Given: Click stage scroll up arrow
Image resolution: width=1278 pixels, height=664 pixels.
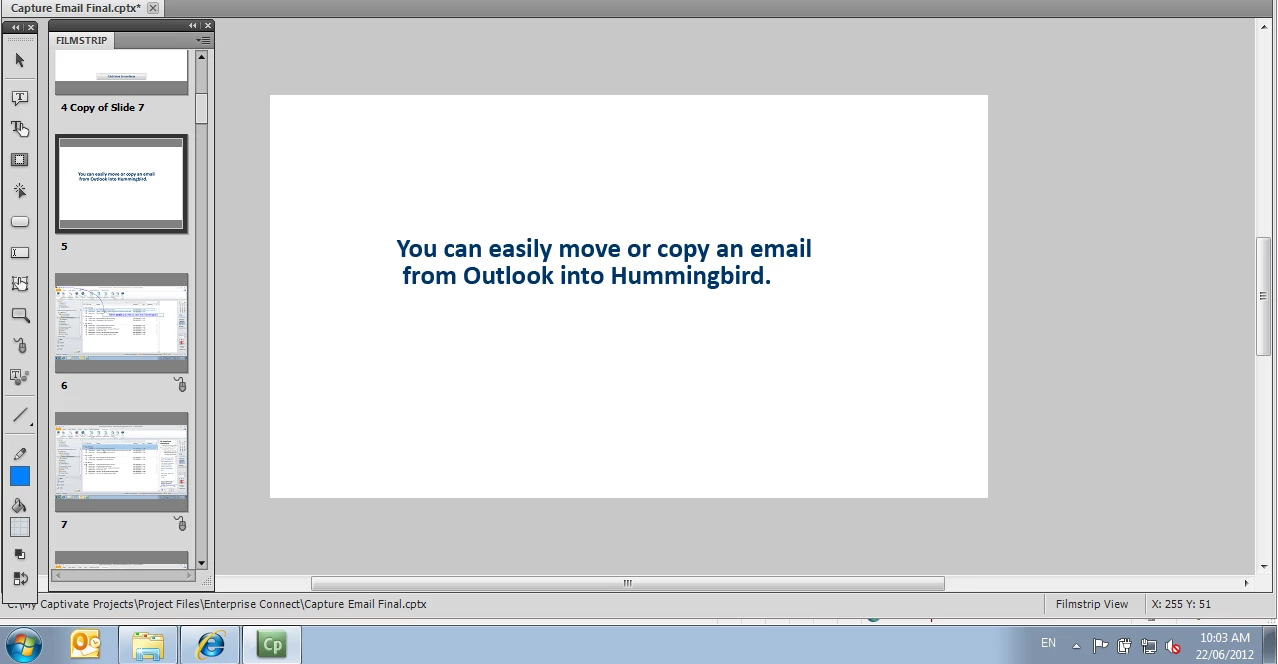Looking at the screenshot, I should point(1263,26).
